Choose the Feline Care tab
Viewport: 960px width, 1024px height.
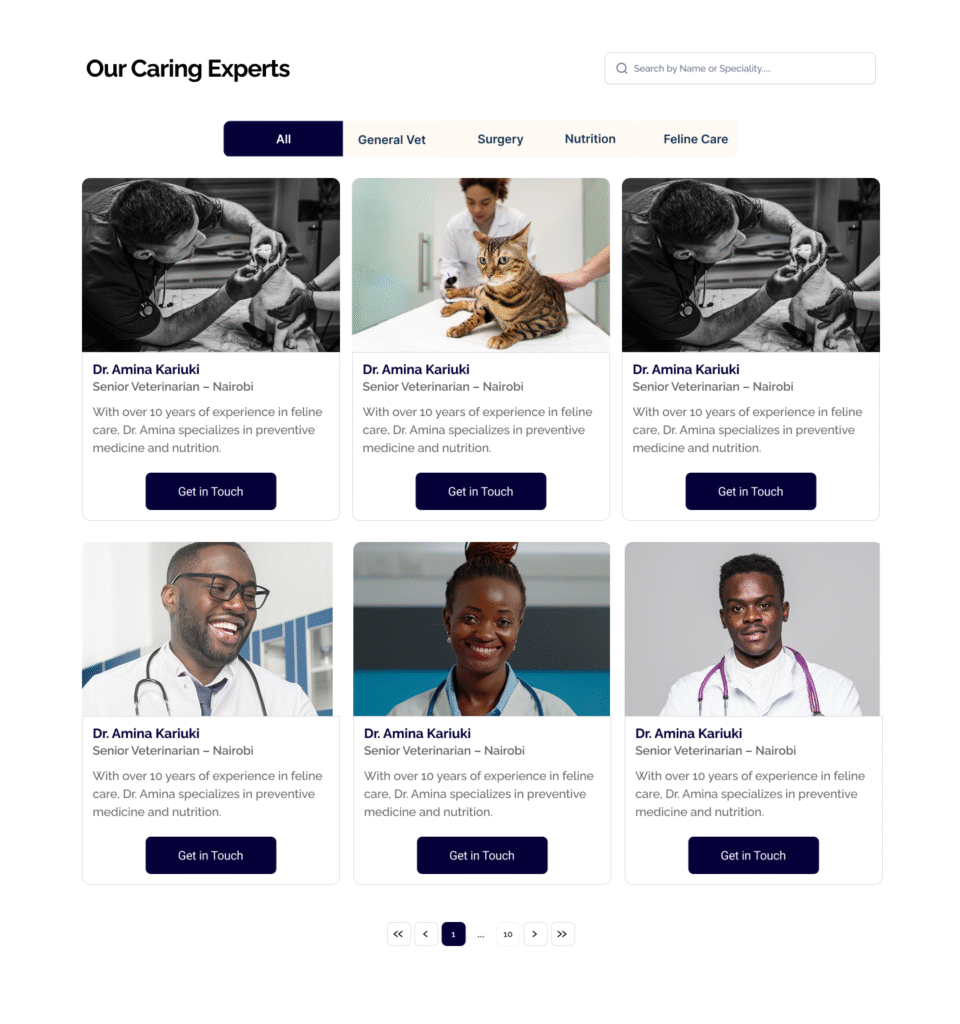[x=696, y=139]
